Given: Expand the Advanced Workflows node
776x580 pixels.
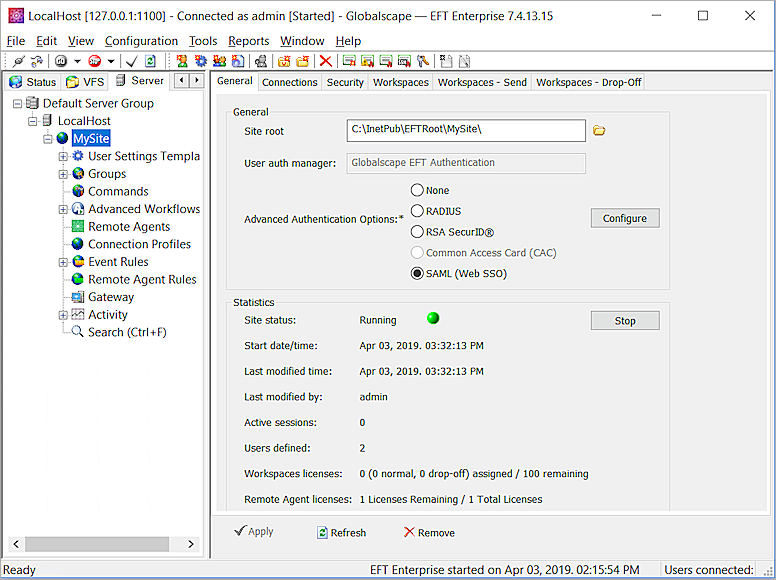Looking at the screenshot, I should pos(63,209).
